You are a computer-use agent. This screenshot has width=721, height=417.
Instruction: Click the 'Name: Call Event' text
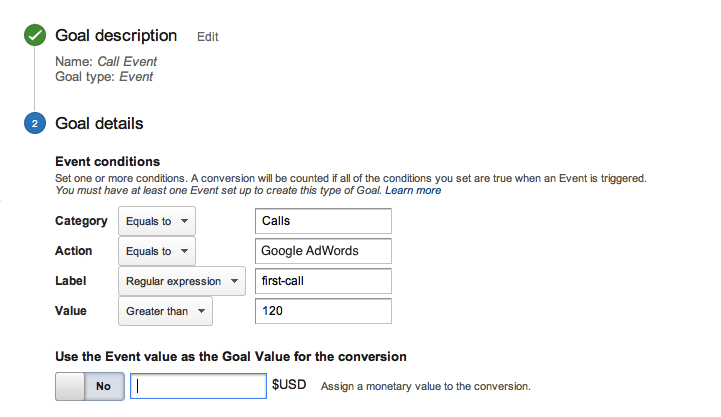point(105,61)
